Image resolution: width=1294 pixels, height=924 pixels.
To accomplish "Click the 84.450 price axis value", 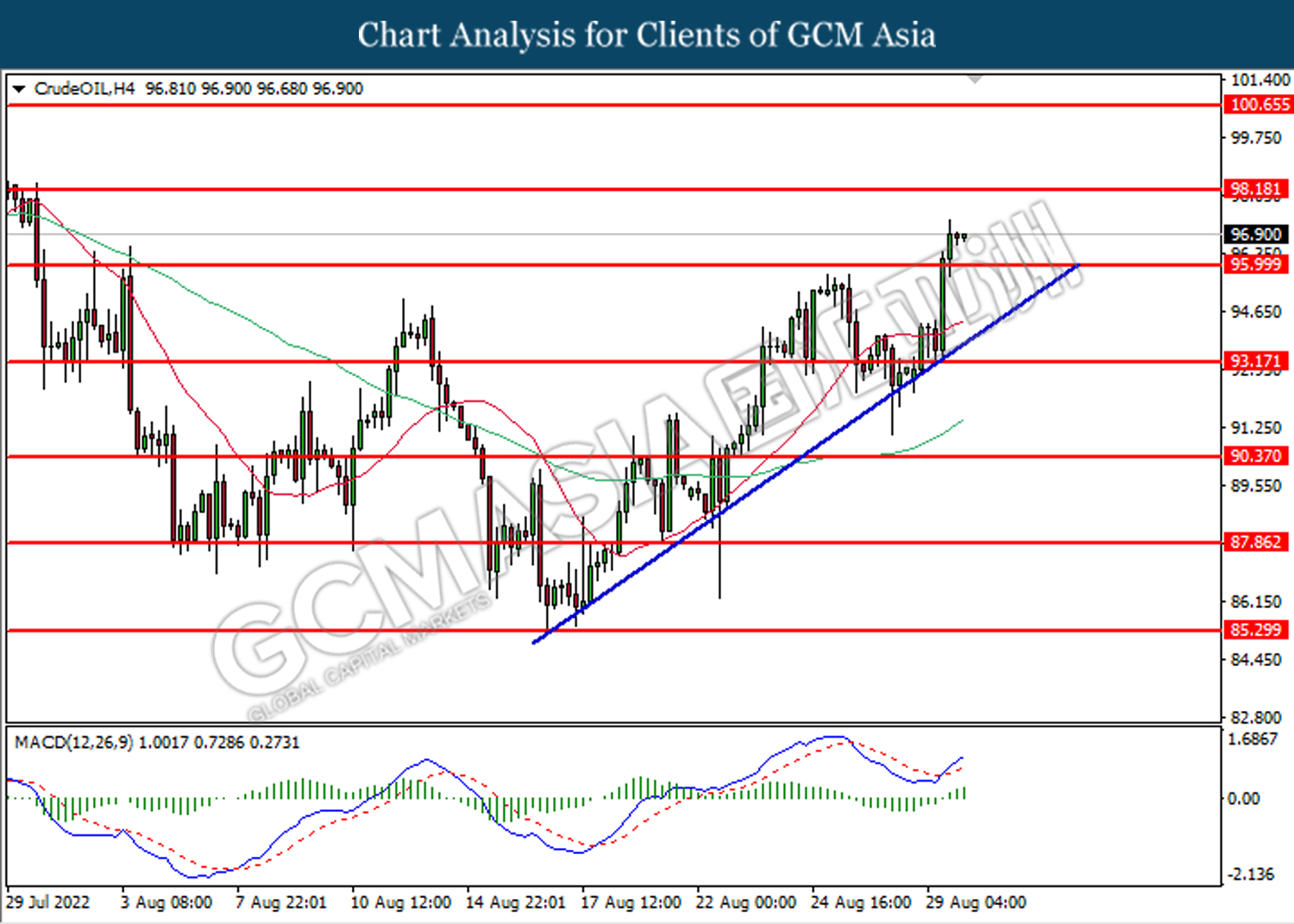I will (x=1256, y=660).
